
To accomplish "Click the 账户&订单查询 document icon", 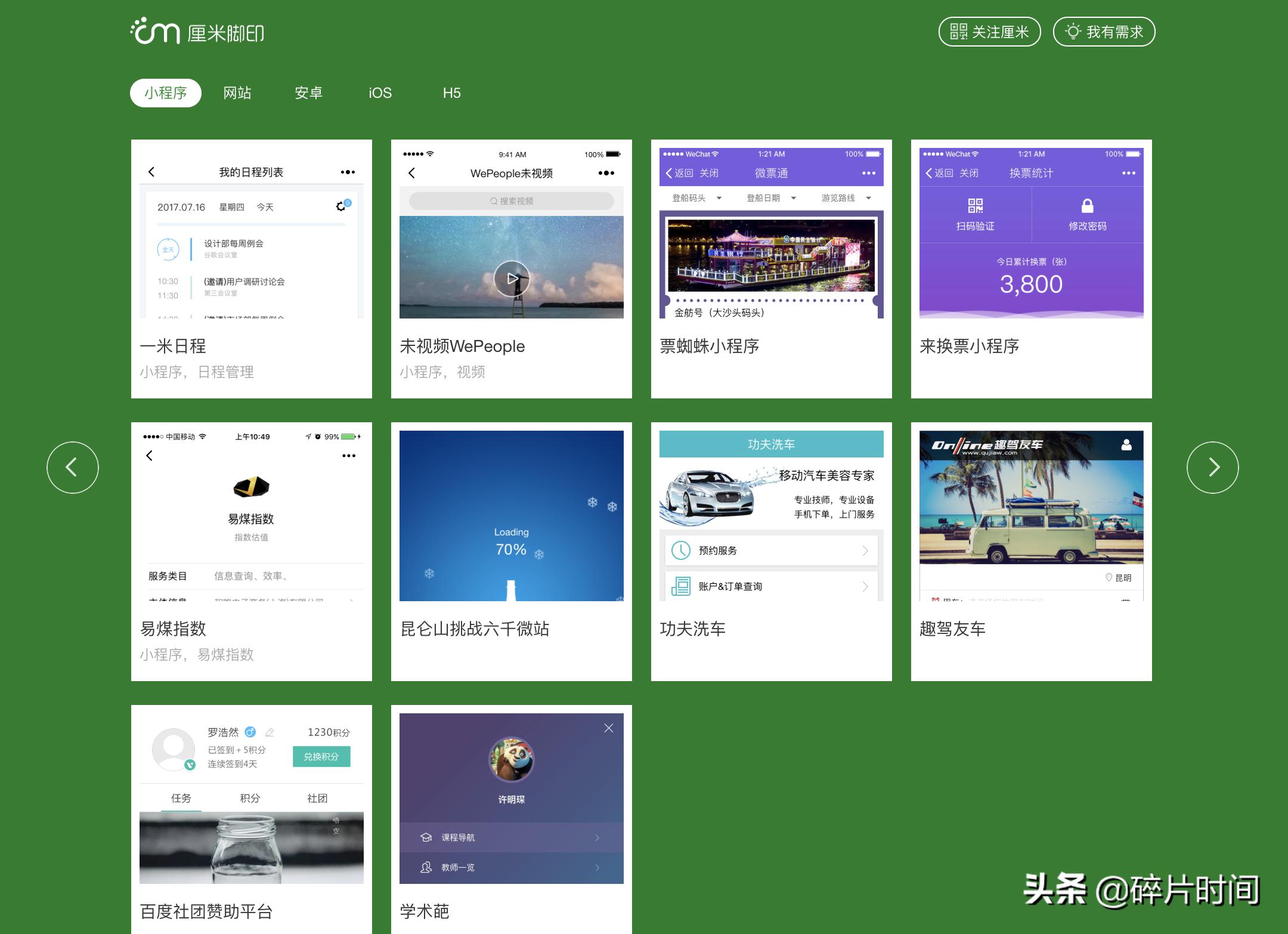I will click(x=680, y=586).
